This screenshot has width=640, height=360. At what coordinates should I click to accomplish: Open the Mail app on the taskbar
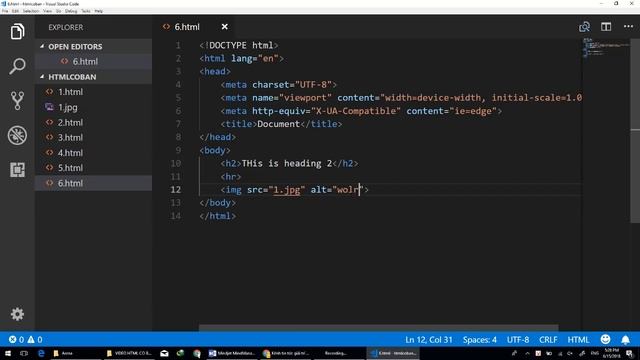tap(164, 353)
